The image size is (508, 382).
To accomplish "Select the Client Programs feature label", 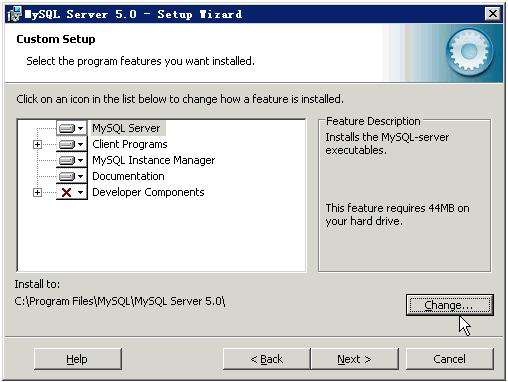I will pos(130,144).
